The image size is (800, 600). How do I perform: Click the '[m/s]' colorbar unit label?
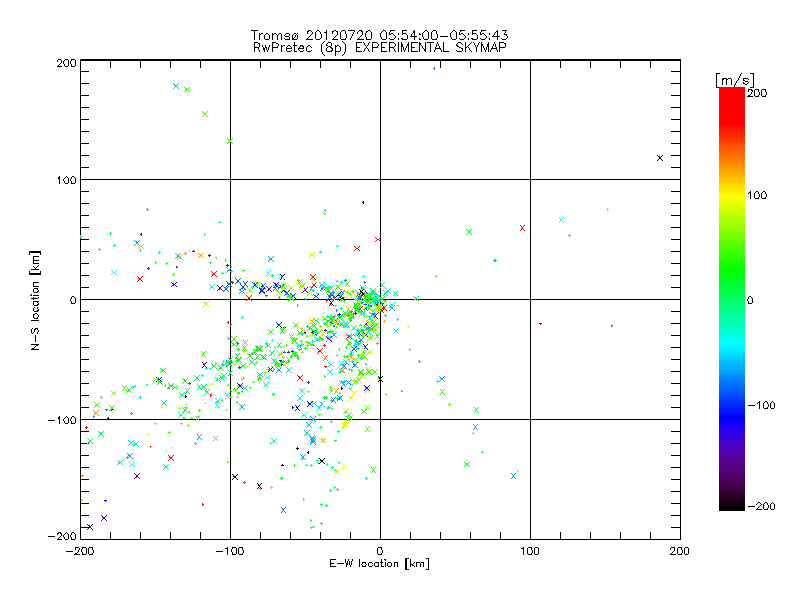(x=735, y=80)
